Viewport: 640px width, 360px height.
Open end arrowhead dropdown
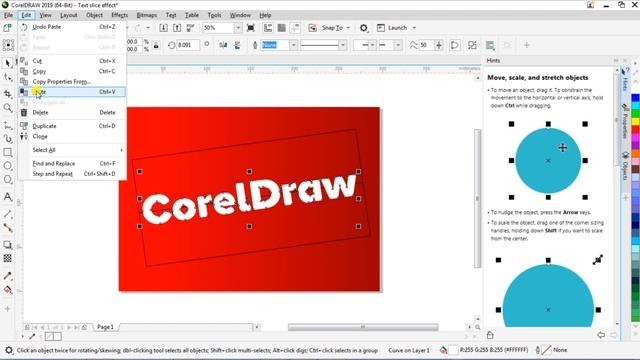tap(398, 45)
